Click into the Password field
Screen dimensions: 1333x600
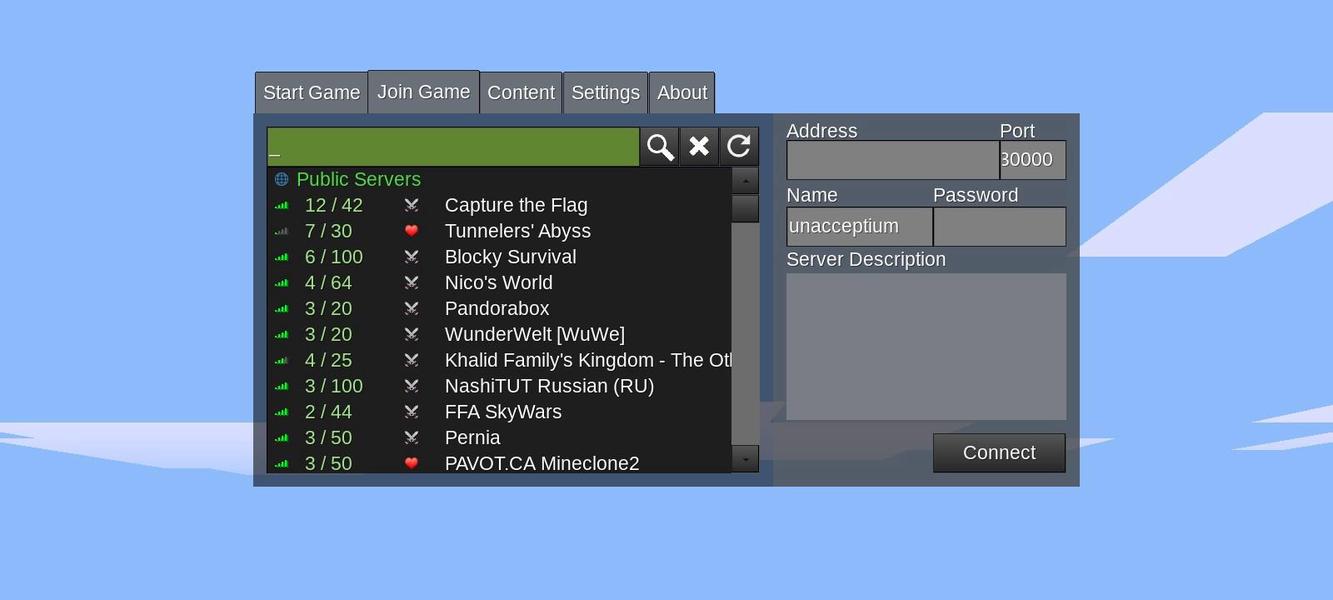point(999,227)
